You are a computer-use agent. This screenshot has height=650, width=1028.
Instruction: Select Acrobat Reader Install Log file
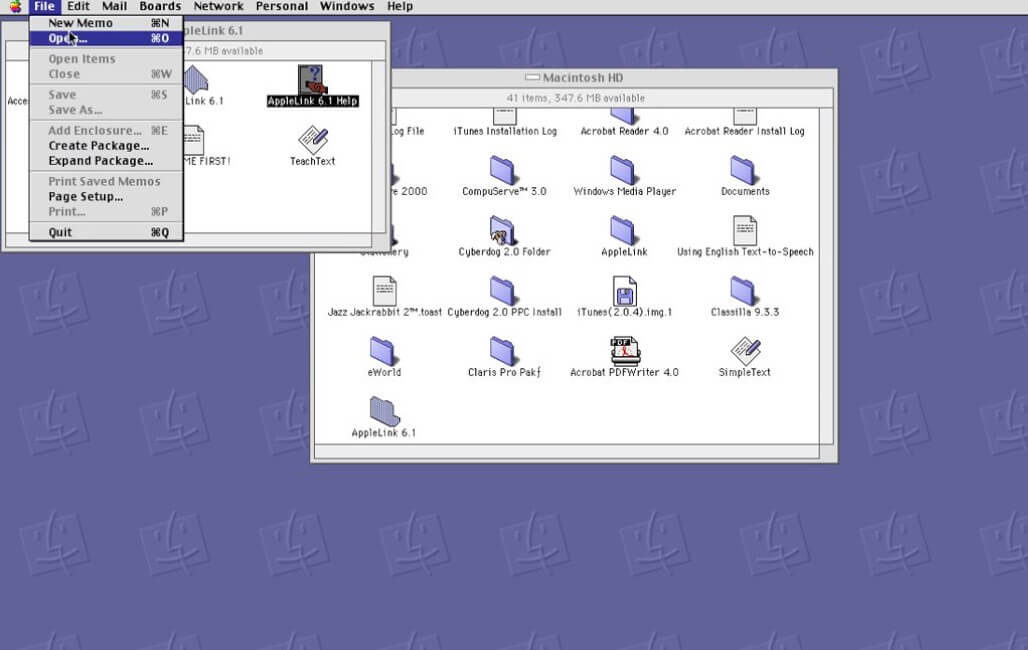tap(744, 131)
